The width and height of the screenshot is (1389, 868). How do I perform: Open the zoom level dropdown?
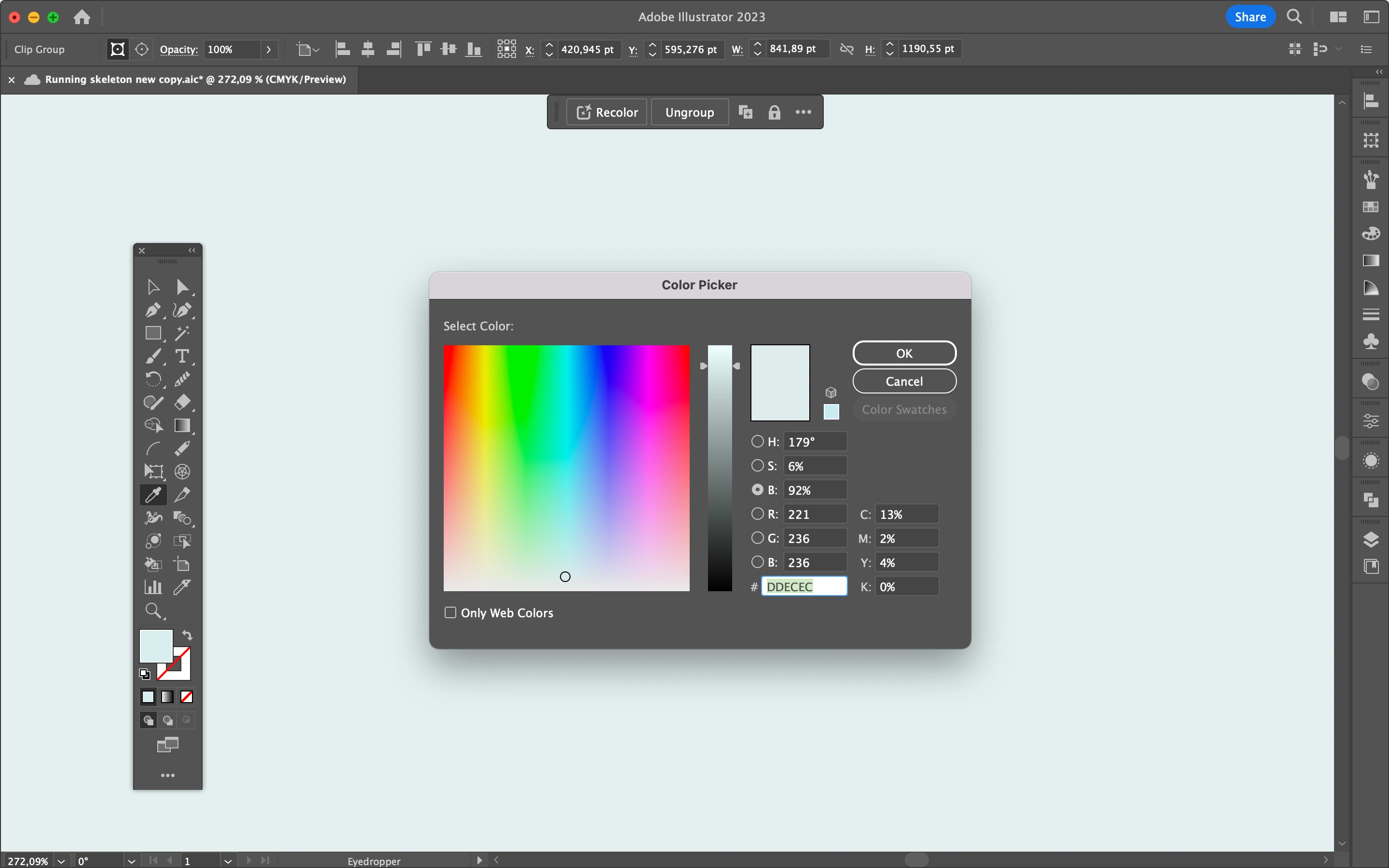coord(61,861)
